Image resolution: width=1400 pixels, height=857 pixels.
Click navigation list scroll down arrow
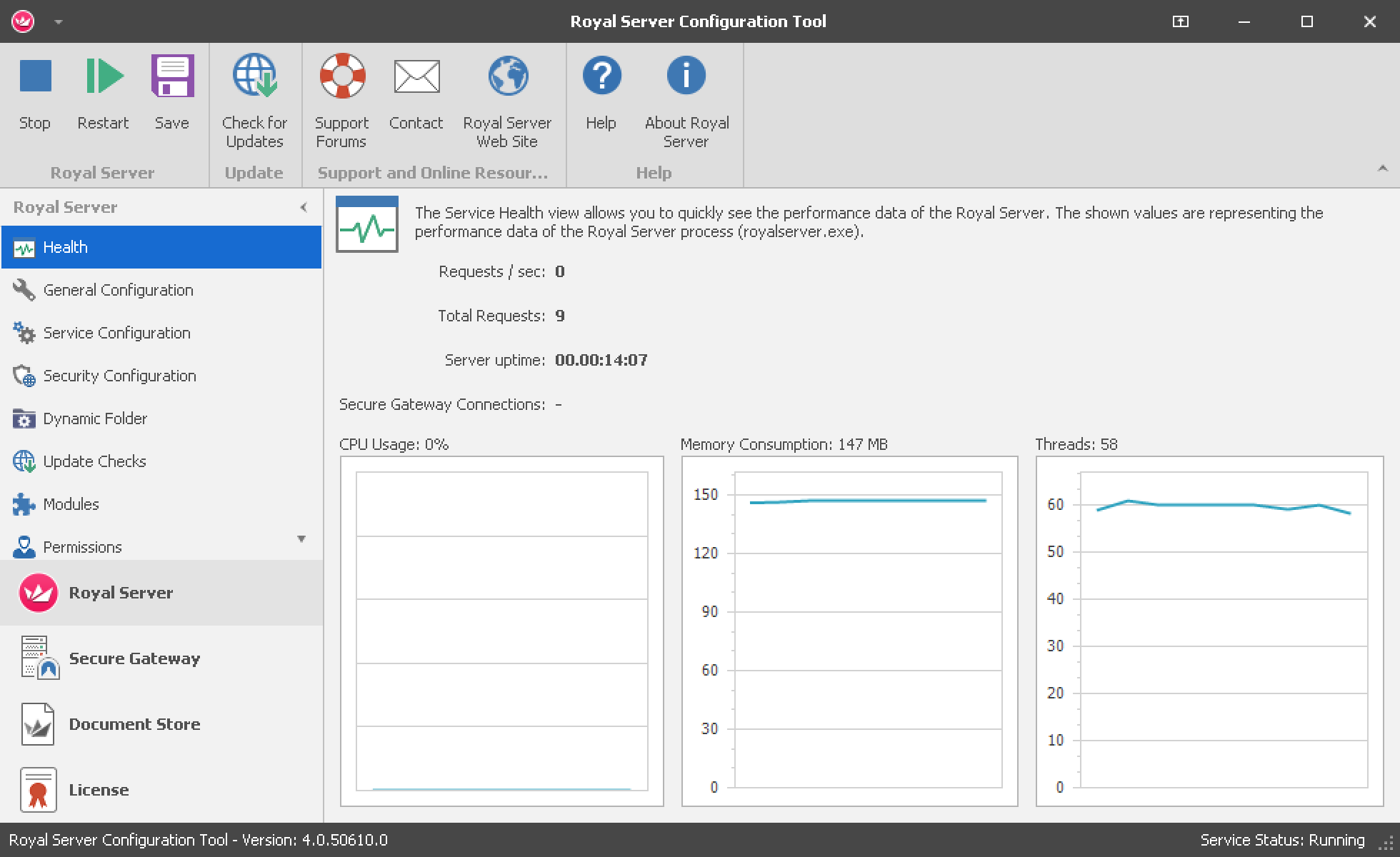301,539
